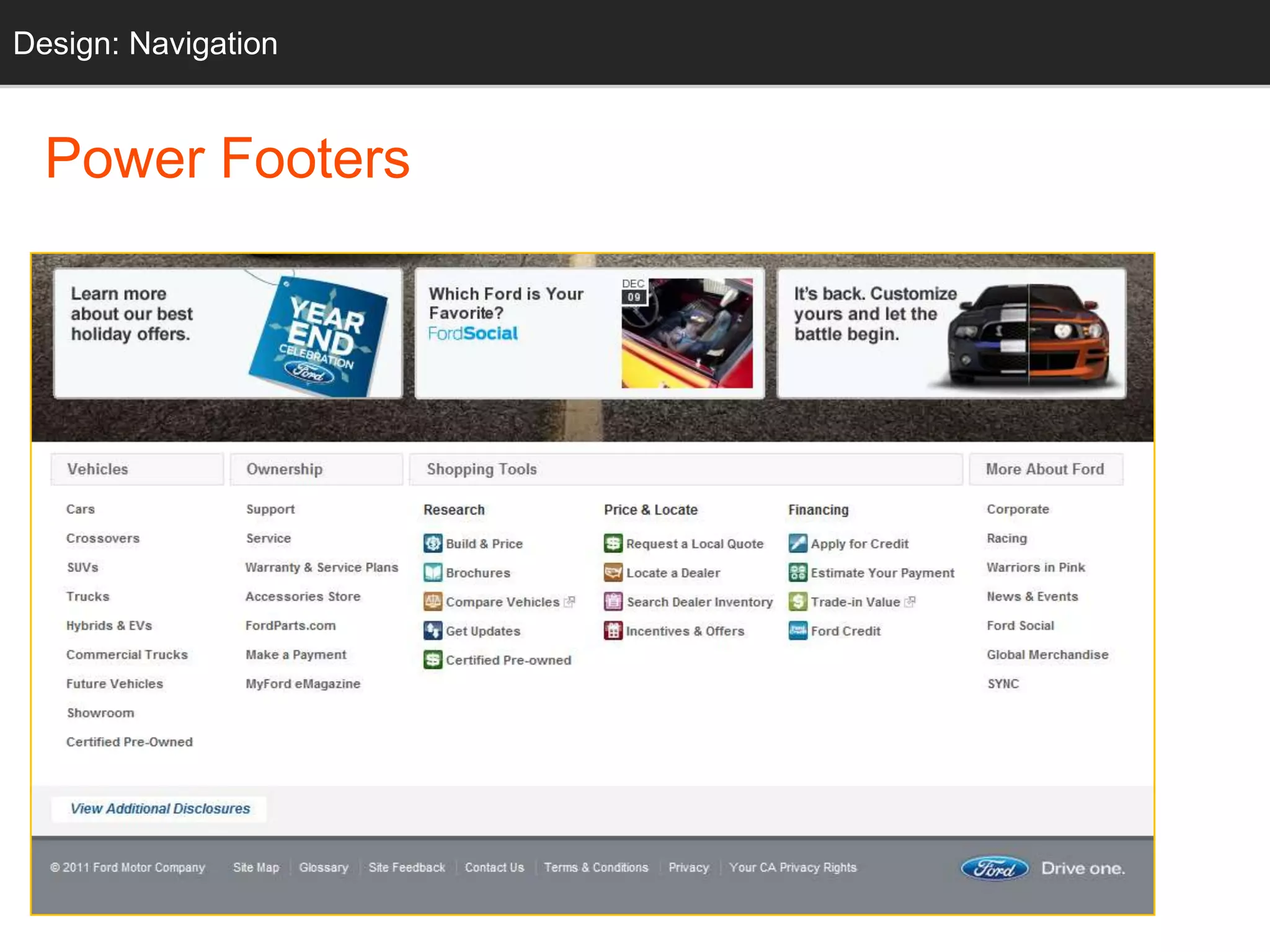Viewport: 1270px width, 952px height.
Task: Open the Corporate link
Action: click(1018, 509)
